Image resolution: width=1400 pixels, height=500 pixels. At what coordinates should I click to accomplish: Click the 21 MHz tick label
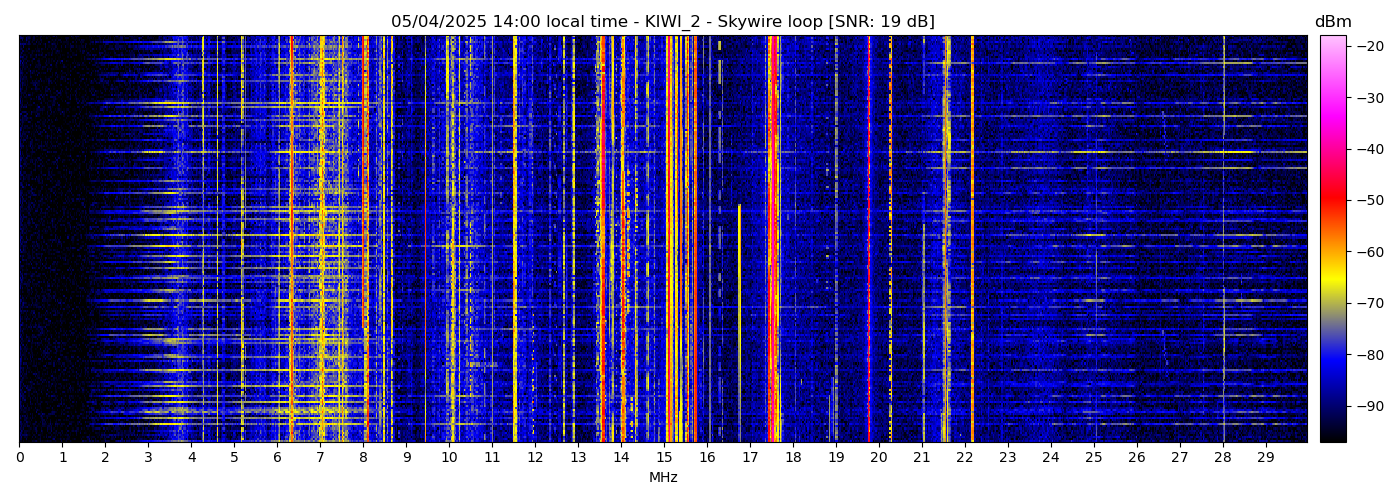(x=922, y=457)
